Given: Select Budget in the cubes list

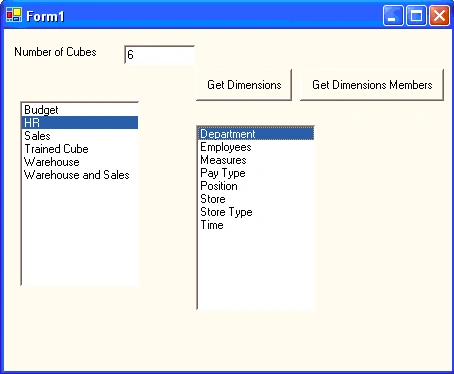Looking at the screenshot, I should (x=80, y=110).
